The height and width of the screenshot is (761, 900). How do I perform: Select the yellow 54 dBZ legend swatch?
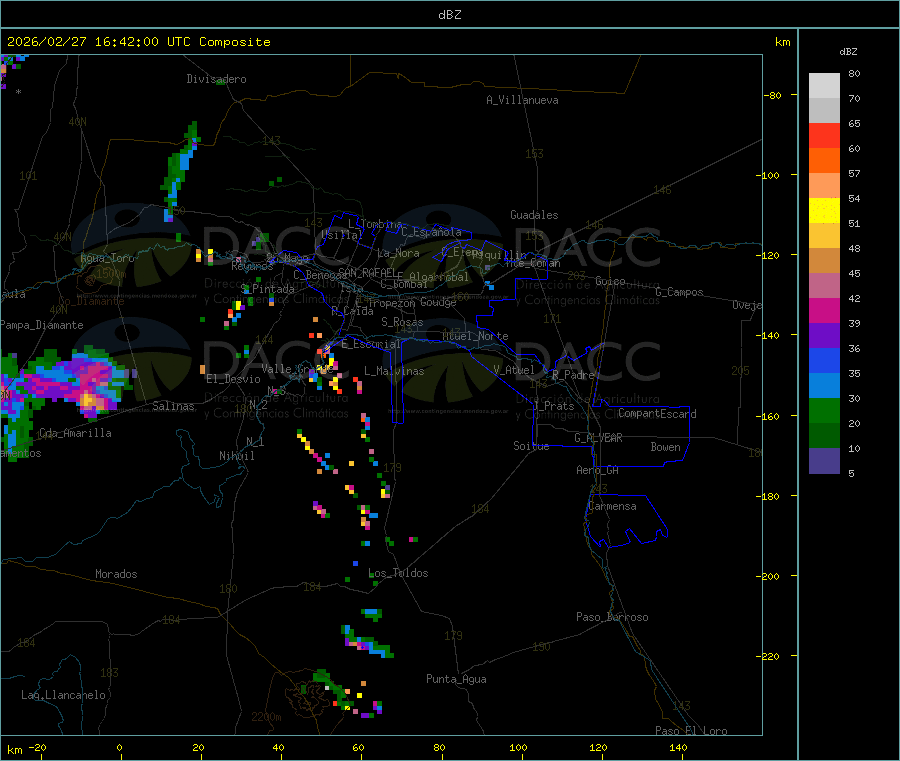[x=824, y=211]
